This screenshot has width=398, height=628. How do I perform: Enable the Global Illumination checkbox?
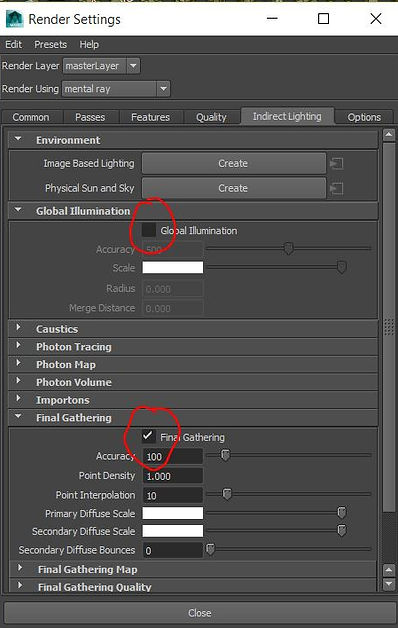coord(149,230)
